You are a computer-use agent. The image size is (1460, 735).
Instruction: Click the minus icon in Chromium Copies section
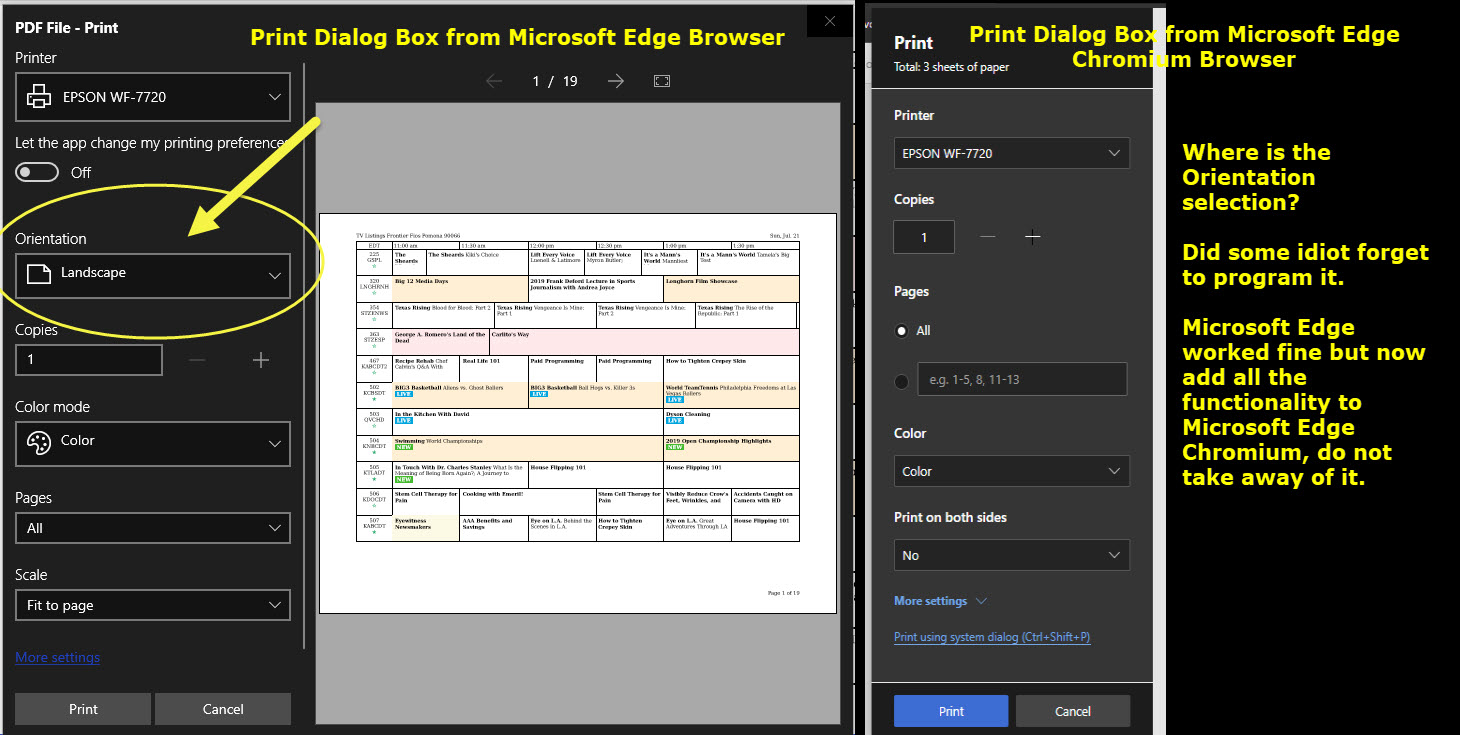[x=988, y=237]
